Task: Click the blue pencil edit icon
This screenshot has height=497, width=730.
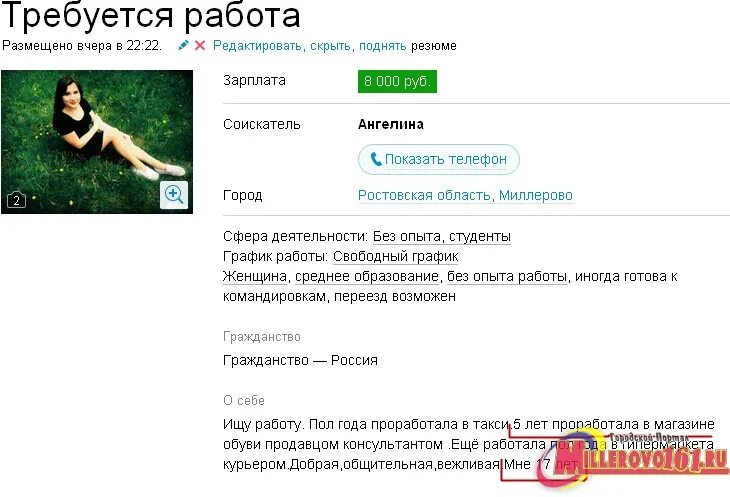Action: pos(183,45)
